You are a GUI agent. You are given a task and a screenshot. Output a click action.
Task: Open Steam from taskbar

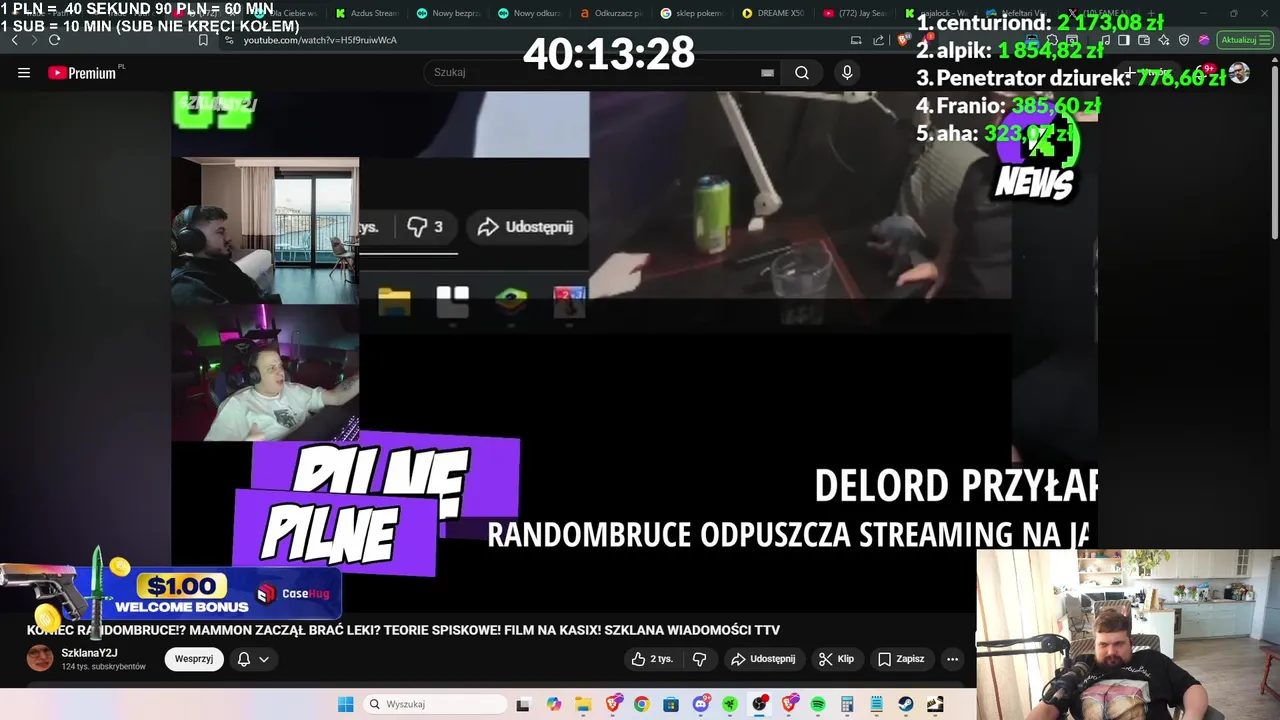click(x=906, y=704)
